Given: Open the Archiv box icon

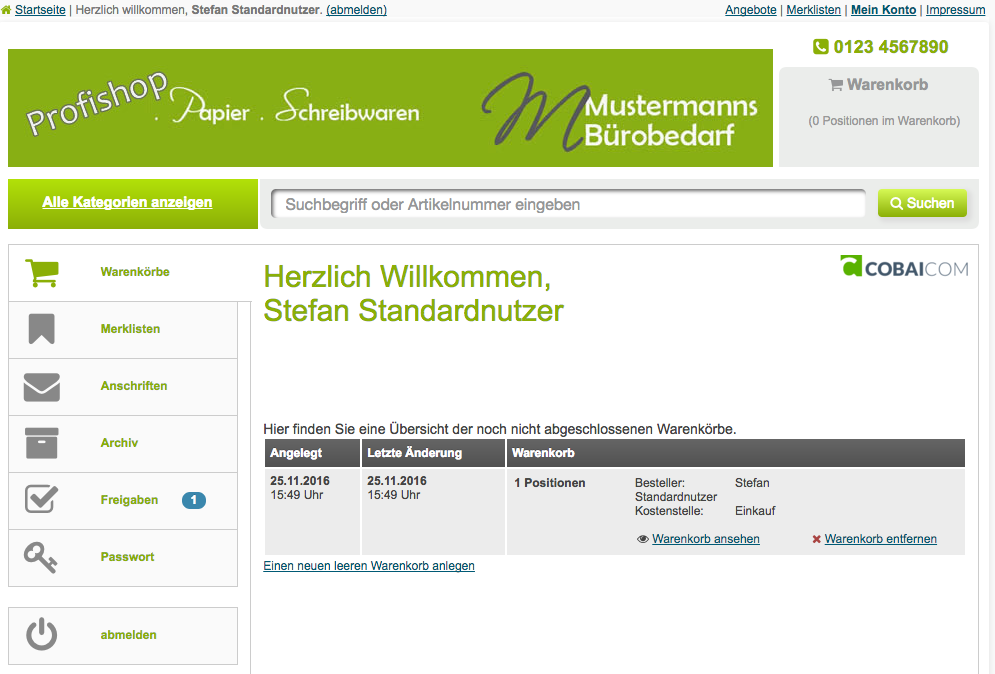Looking at the screenshot, I should coord(41,442).
